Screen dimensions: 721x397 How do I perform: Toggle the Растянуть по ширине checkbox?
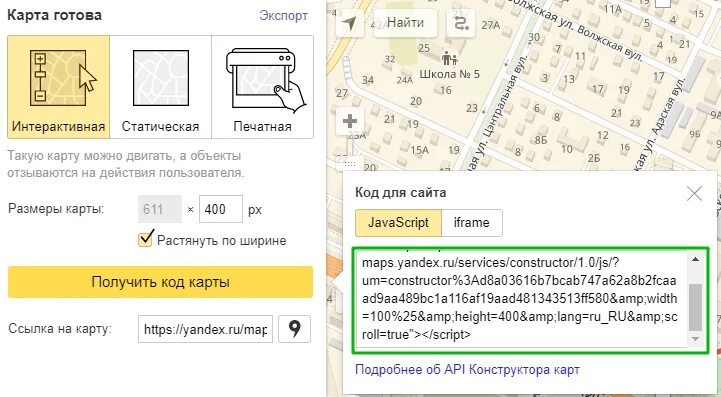click(146, 239)
